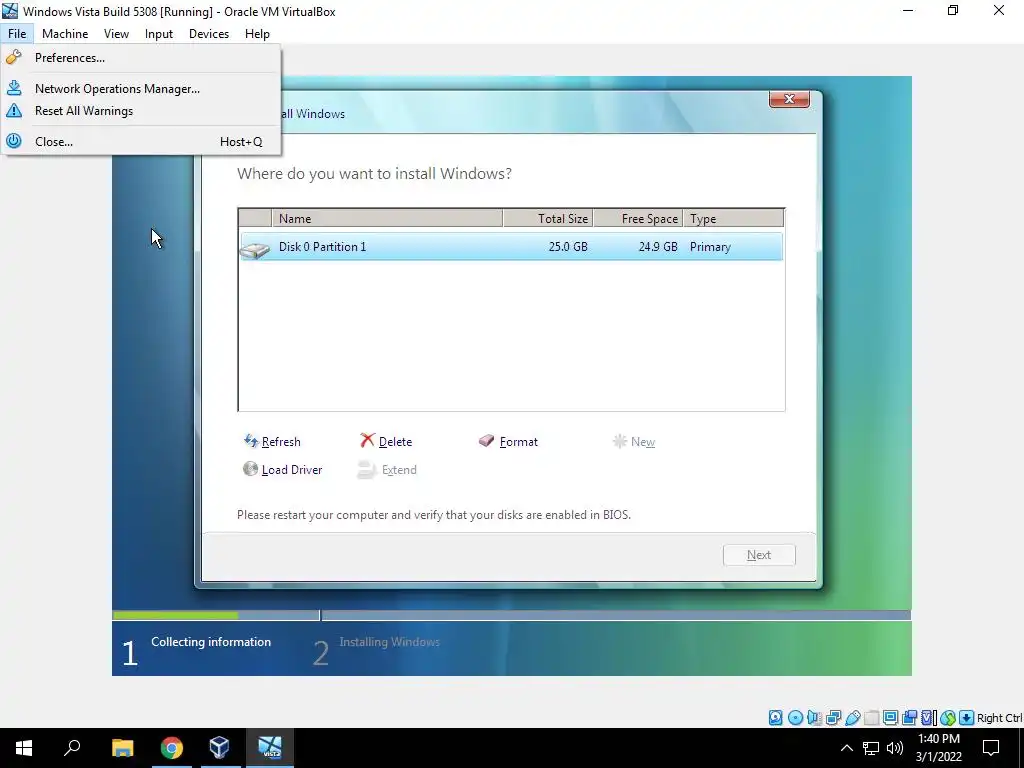Image resolution: width=1024 pixels, height=768 pixels.
Task: Click the Close power icon in File menu
Action: [14, 141]
